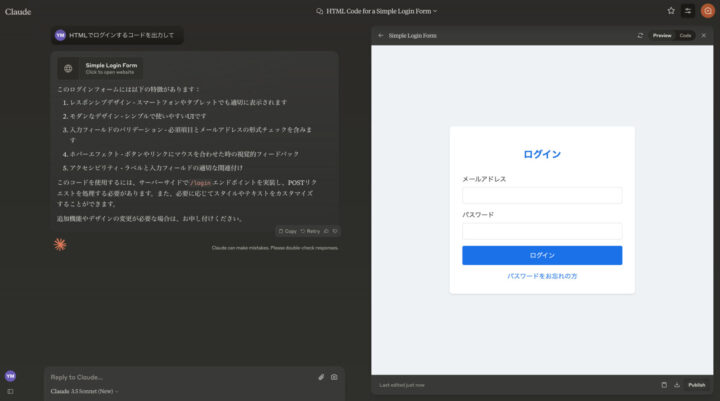Expand the chat title dropdown menu

435,10
